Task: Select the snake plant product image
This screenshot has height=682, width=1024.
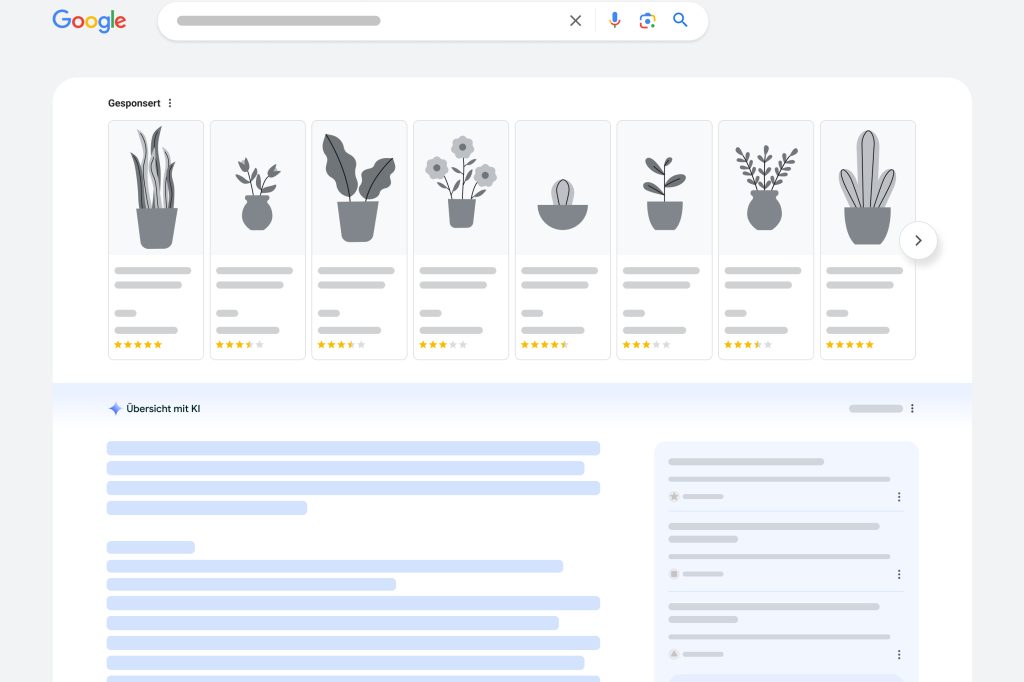Action: (156, 188)
